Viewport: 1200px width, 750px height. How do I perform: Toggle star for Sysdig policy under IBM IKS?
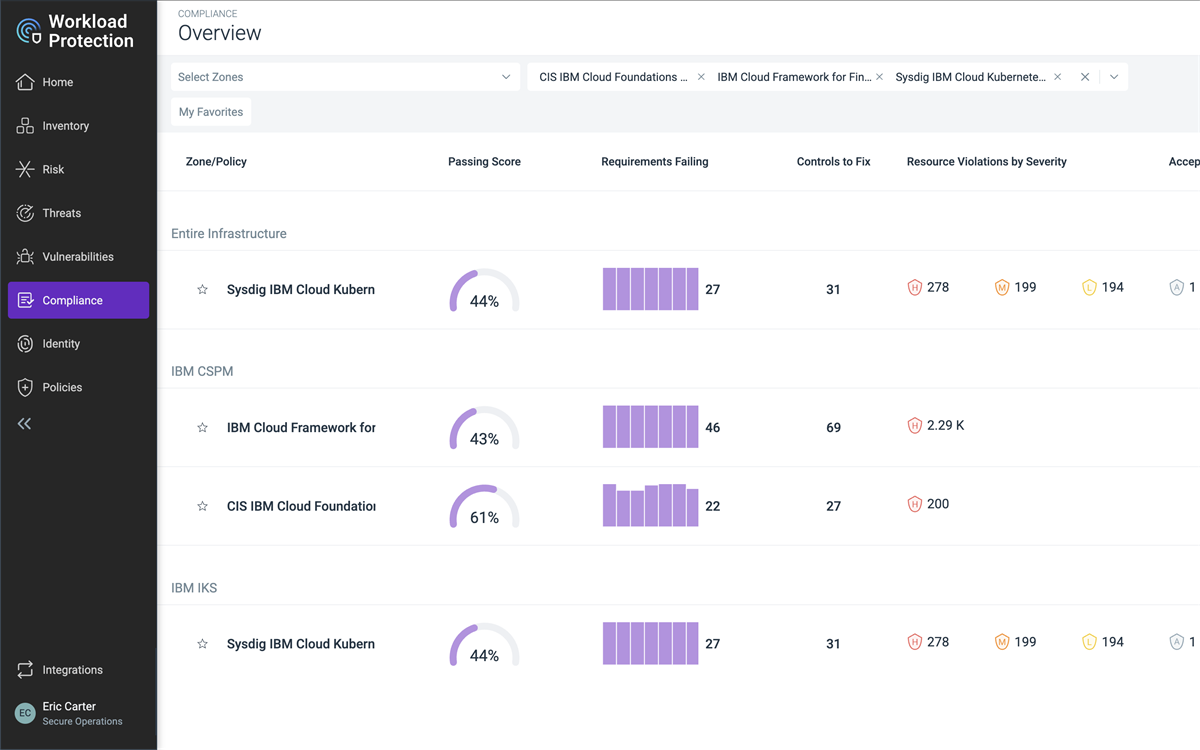click(202, 645)
